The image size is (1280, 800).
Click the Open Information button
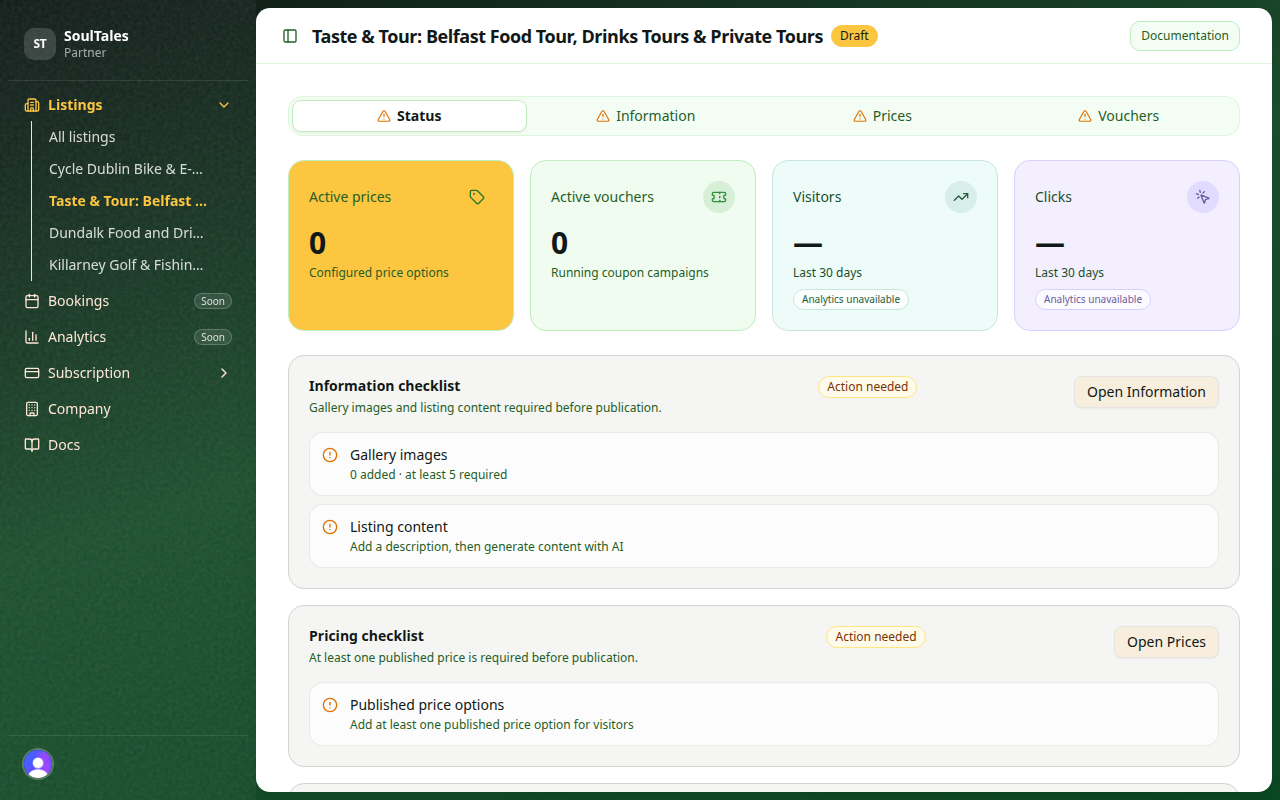(x=1146, y=392)
